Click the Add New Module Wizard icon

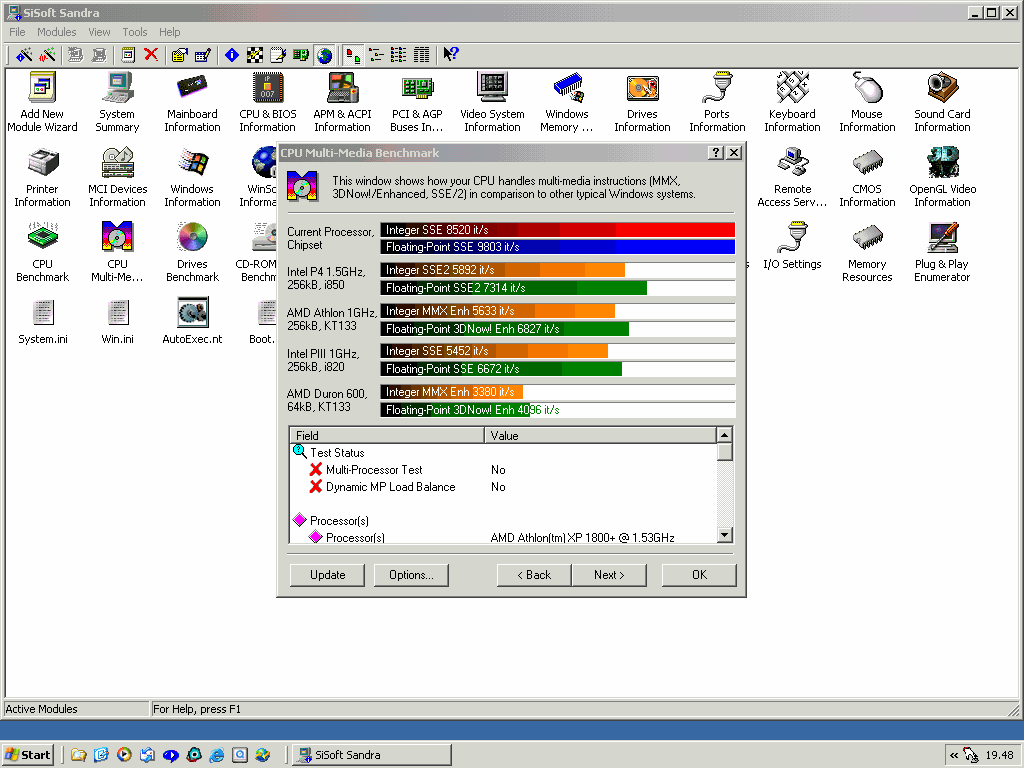click(x=42, y=92)
